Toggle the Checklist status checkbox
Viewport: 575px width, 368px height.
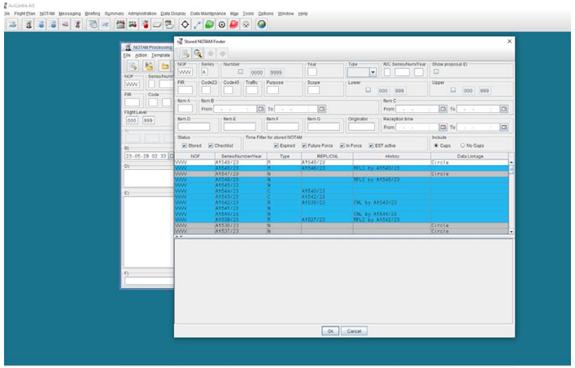click(x=210, y=146)
